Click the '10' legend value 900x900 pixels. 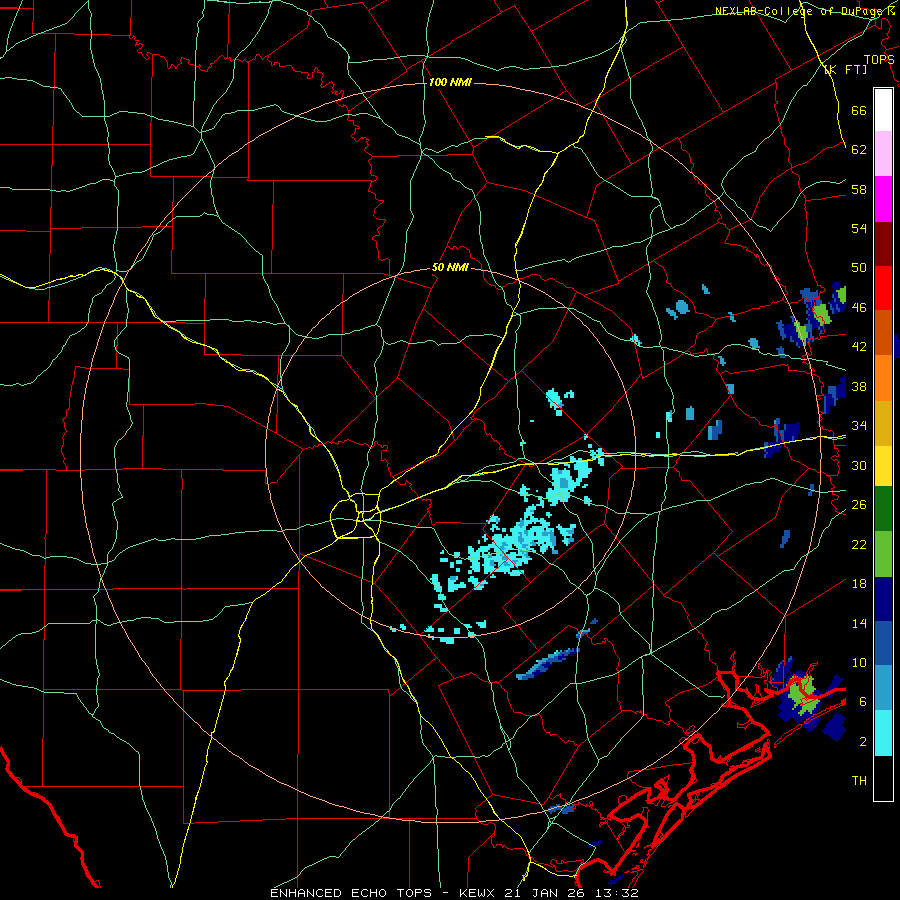coord(859,662)
